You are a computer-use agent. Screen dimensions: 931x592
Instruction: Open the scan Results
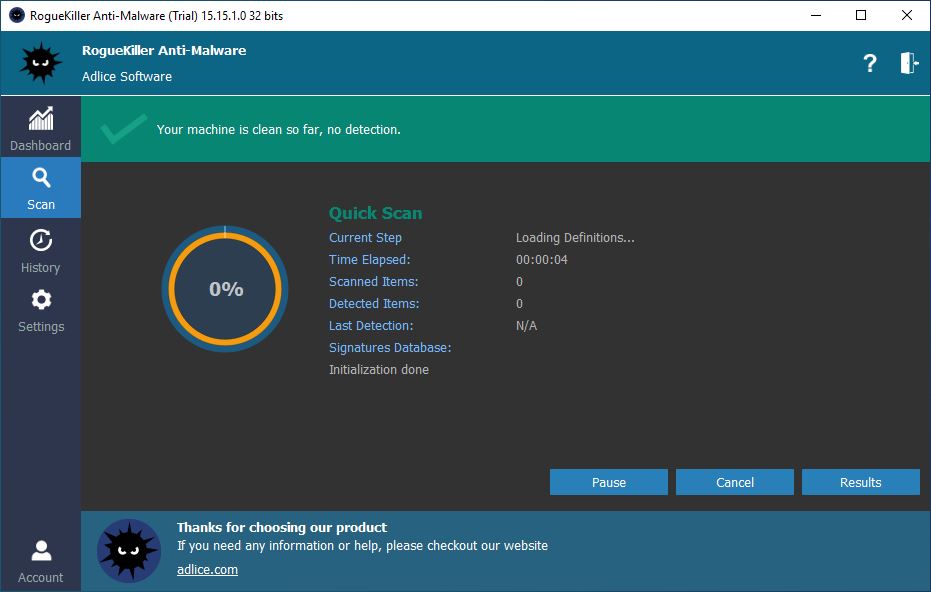click(860, 482)
